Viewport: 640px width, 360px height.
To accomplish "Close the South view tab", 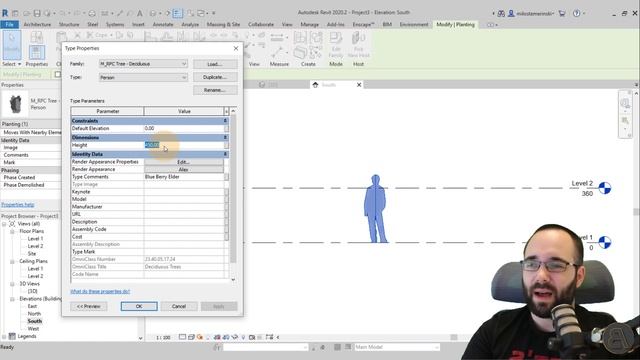I will (x=359, y=85).
